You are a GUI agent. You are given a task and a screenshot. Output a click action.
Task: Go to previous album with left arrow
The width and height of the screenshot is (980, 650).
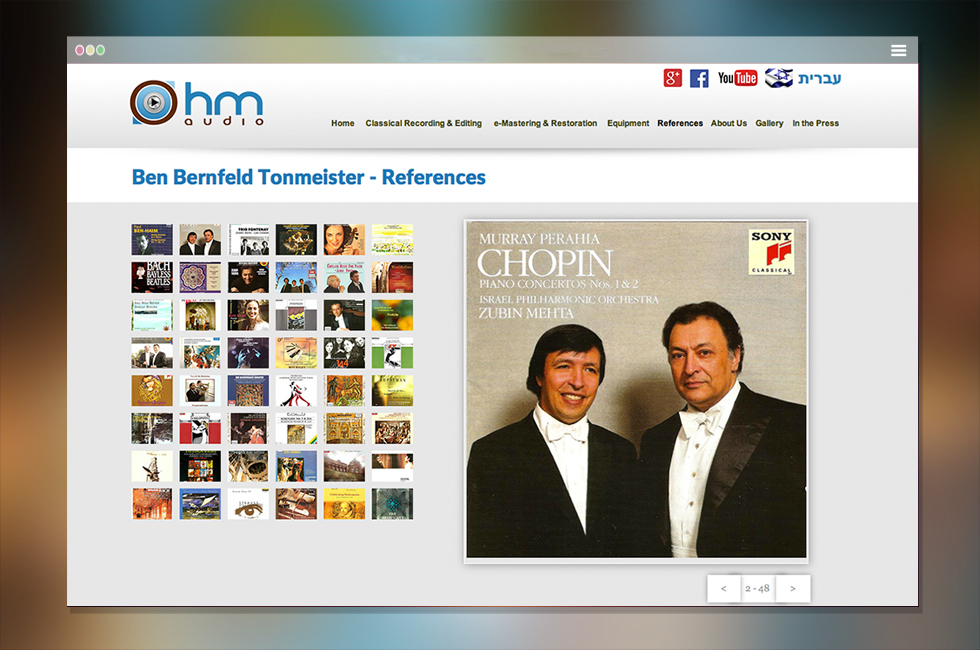click(724, 589)
